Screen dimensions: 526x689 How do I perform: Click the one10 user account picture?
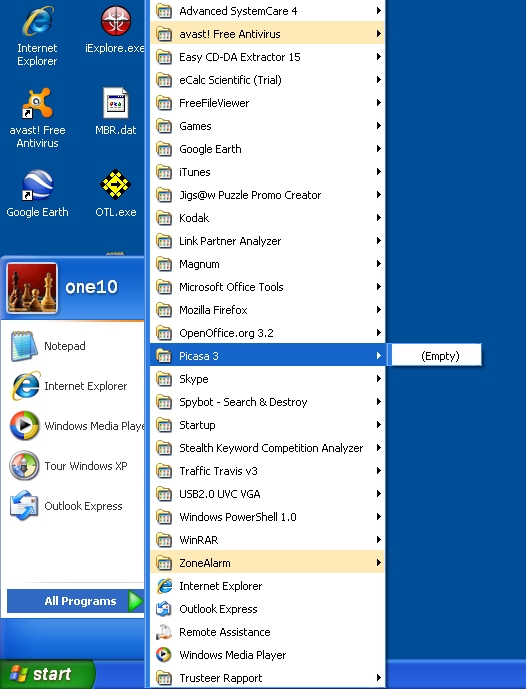(x=32, y=288)
